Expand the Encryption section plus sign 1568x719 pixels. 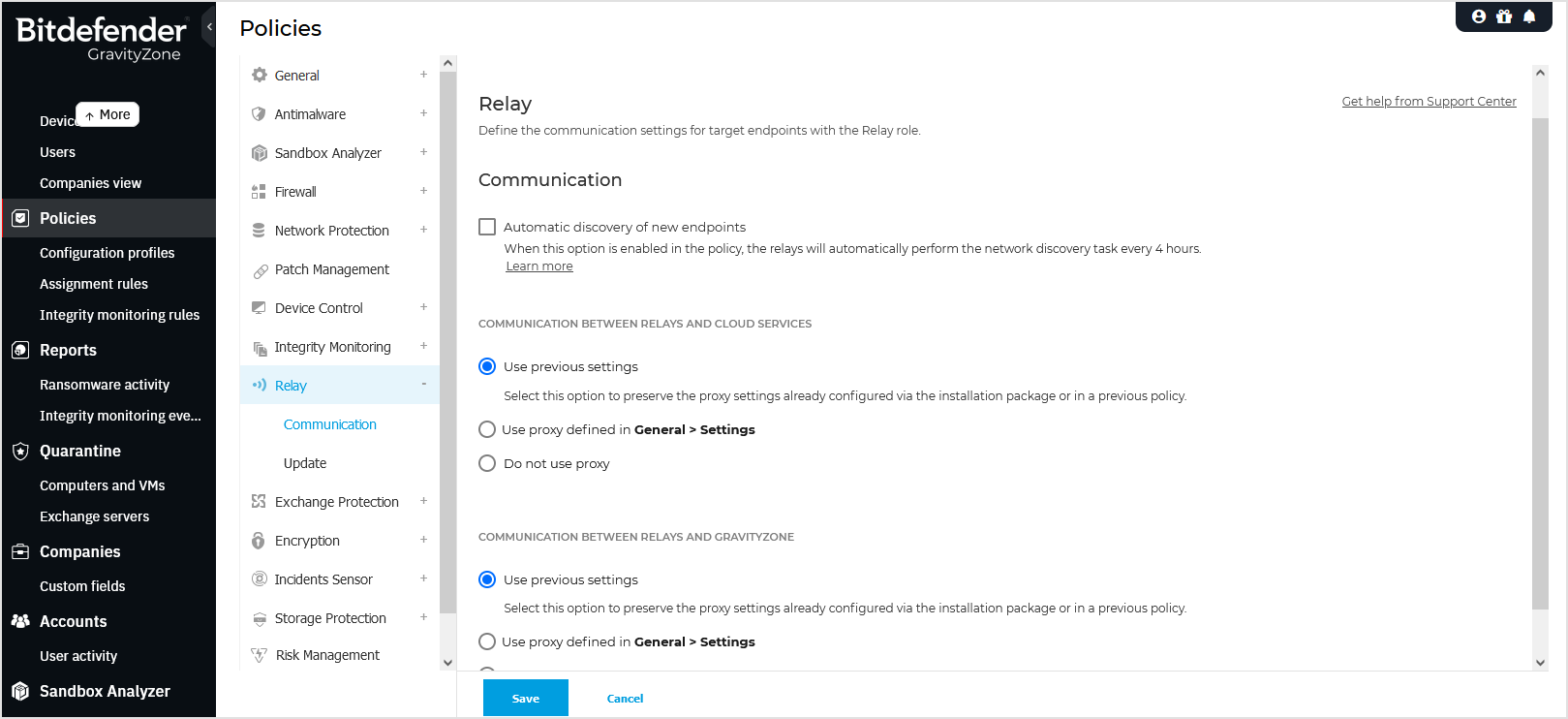click(x=423, y=540)
